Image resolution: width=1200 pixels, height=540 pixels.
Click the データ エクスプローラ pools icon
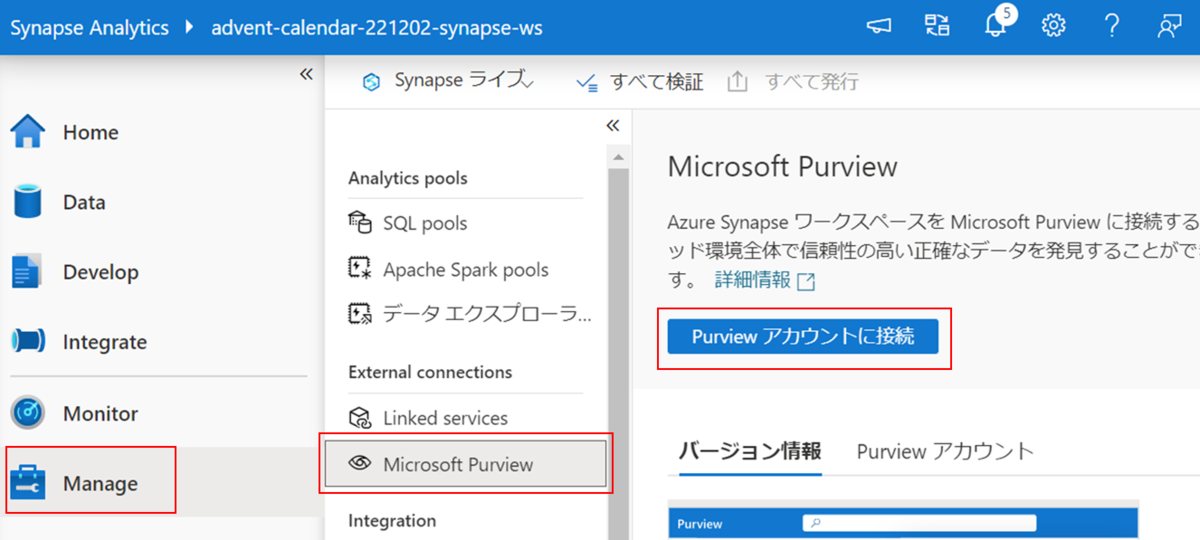(360, 315)
